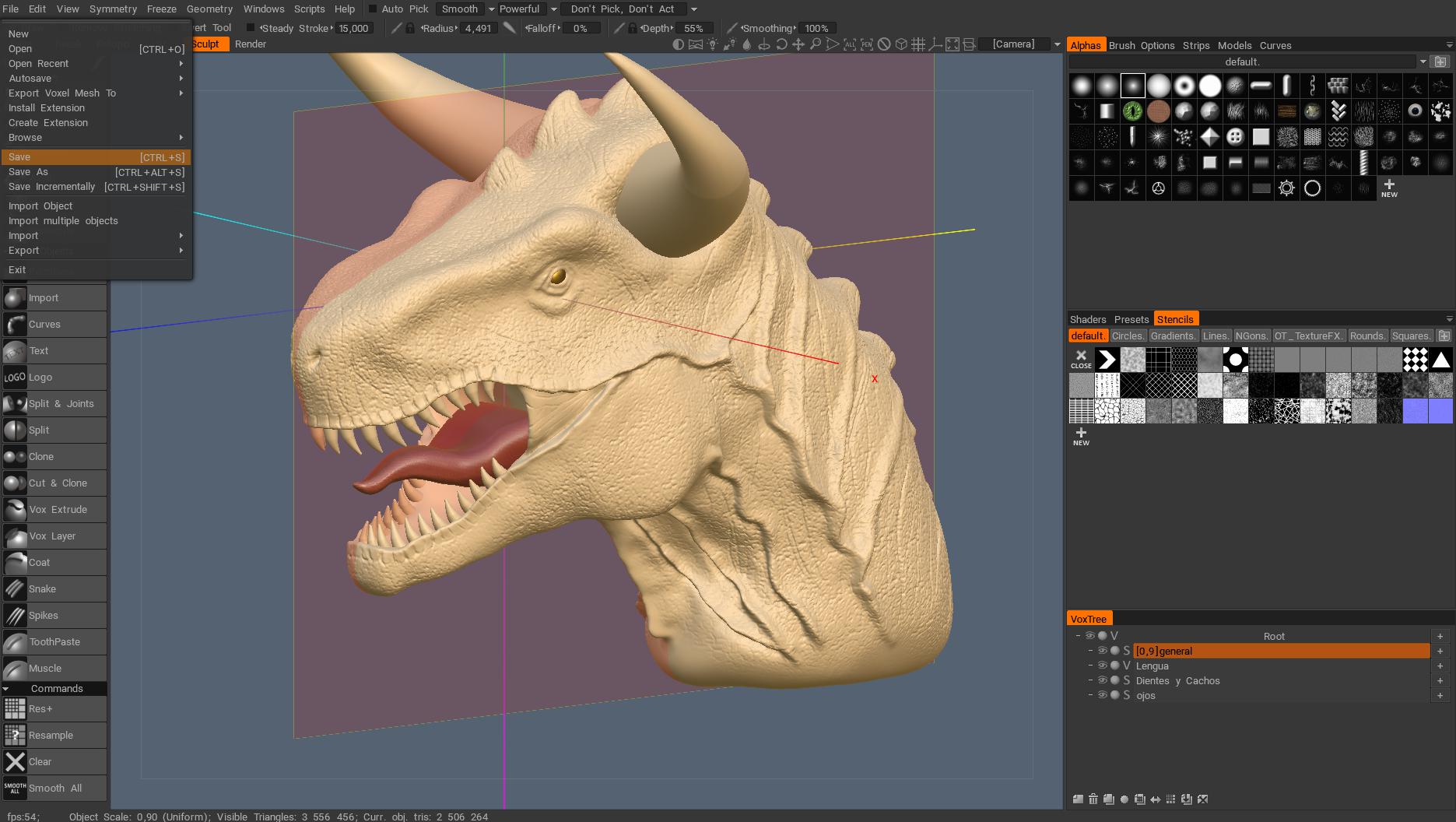Screen dimensions: 1456x822
Task: Select the ToothPaste tool
Action: pyautogui.click(x=54, y=642)
